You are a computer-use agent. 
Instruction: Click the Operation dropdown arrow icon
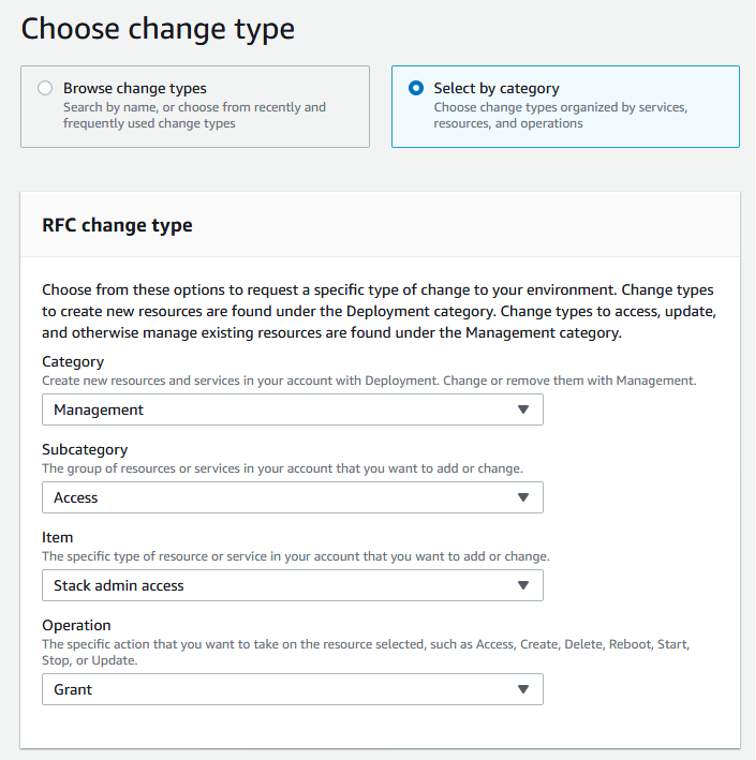click(x=522, y=689)
